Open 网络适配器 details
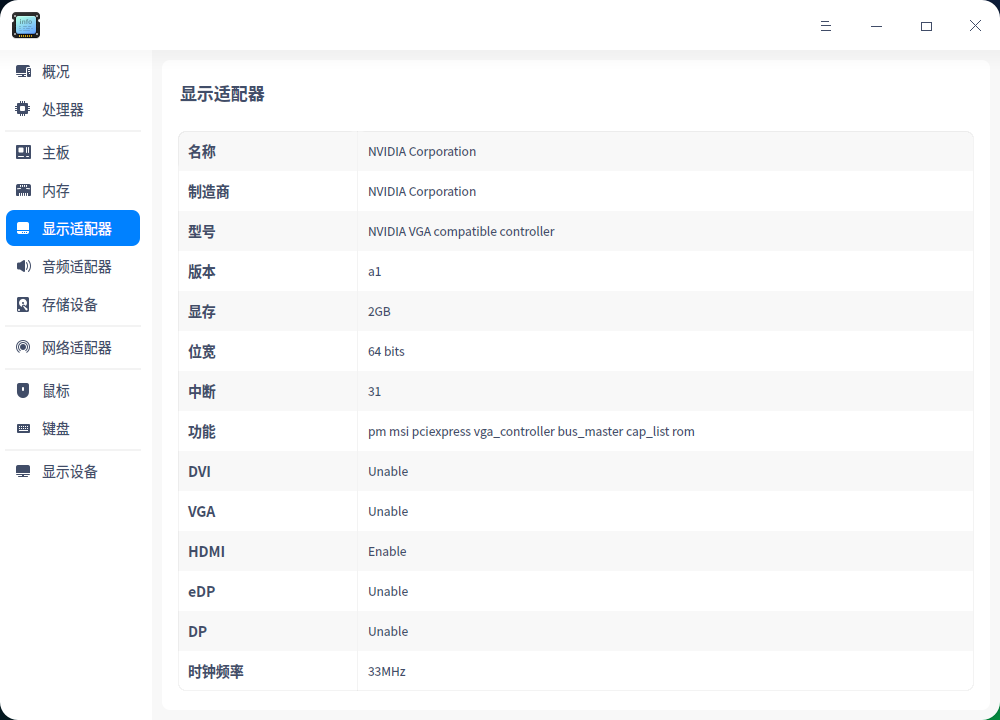This screenshot has width=1000, height=720. 73,348
